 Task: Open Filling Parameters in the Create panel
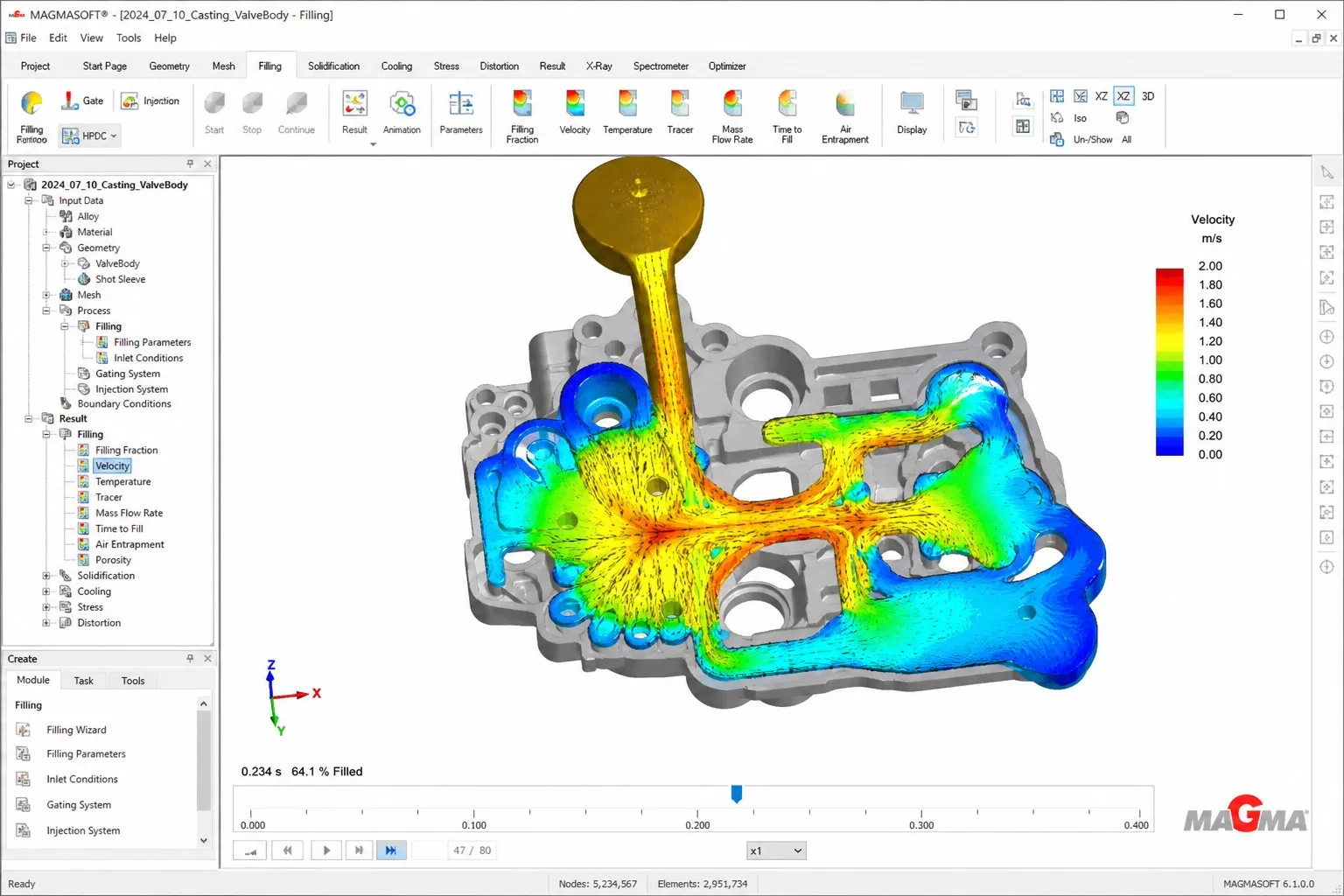86,753
